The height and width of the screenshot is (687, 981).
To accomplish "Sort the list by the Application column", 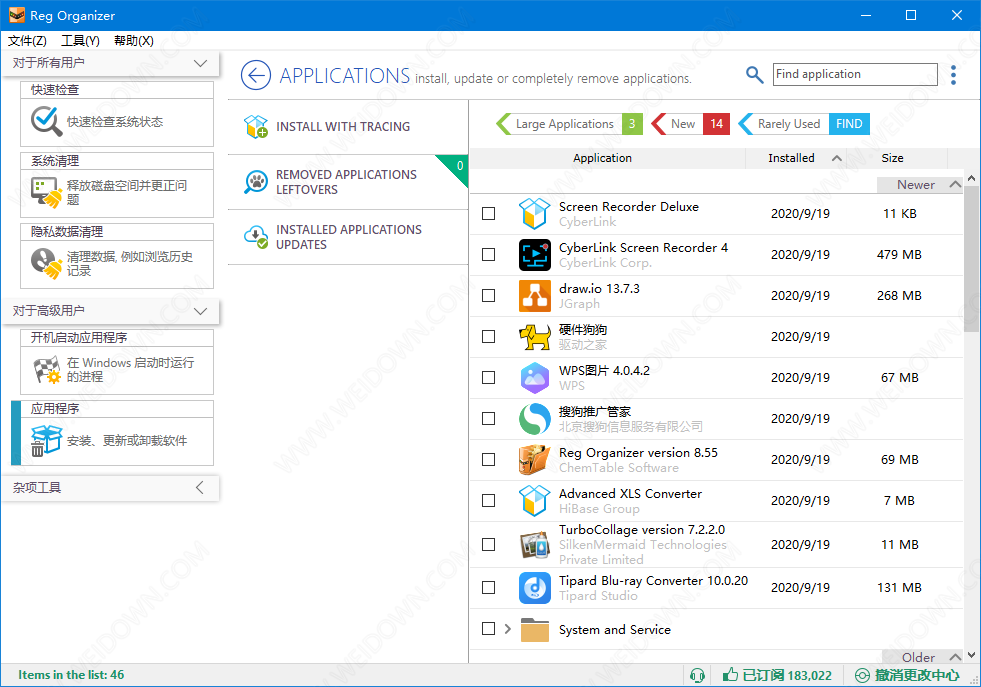I will (x=602, y=158).
